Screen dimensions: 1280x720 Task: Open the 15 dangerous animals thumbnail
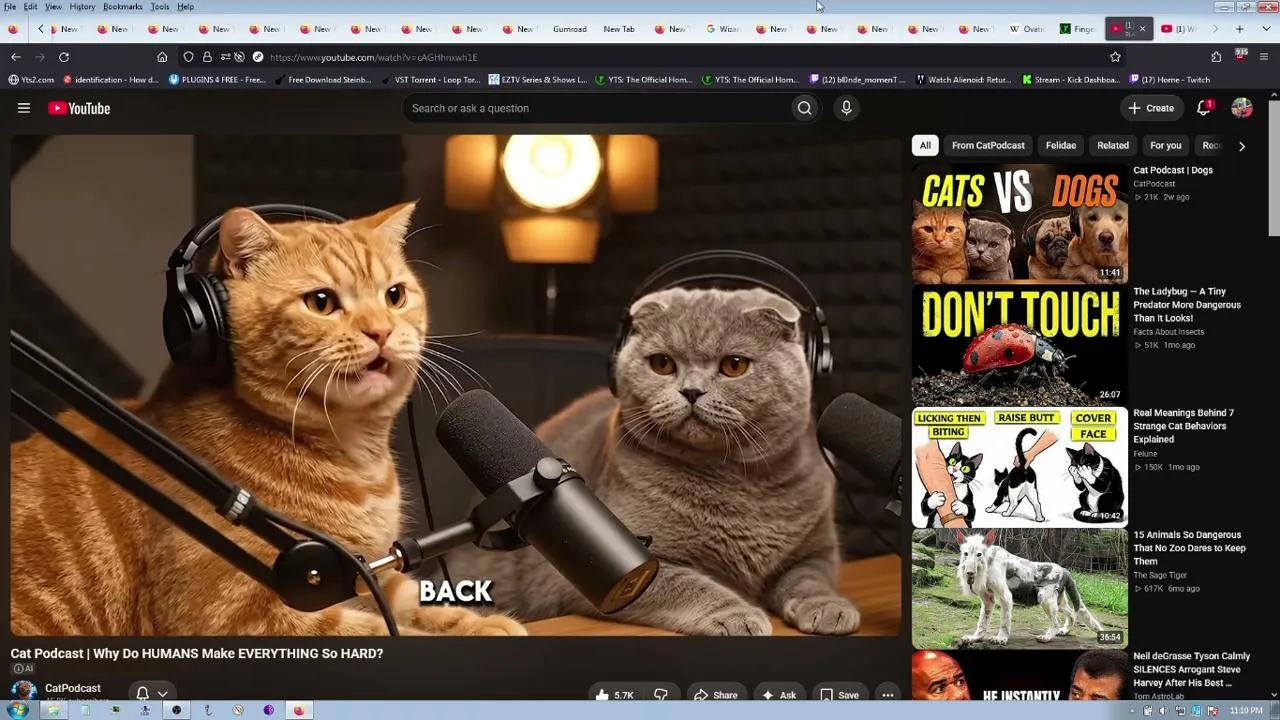tap(1019, 589)
